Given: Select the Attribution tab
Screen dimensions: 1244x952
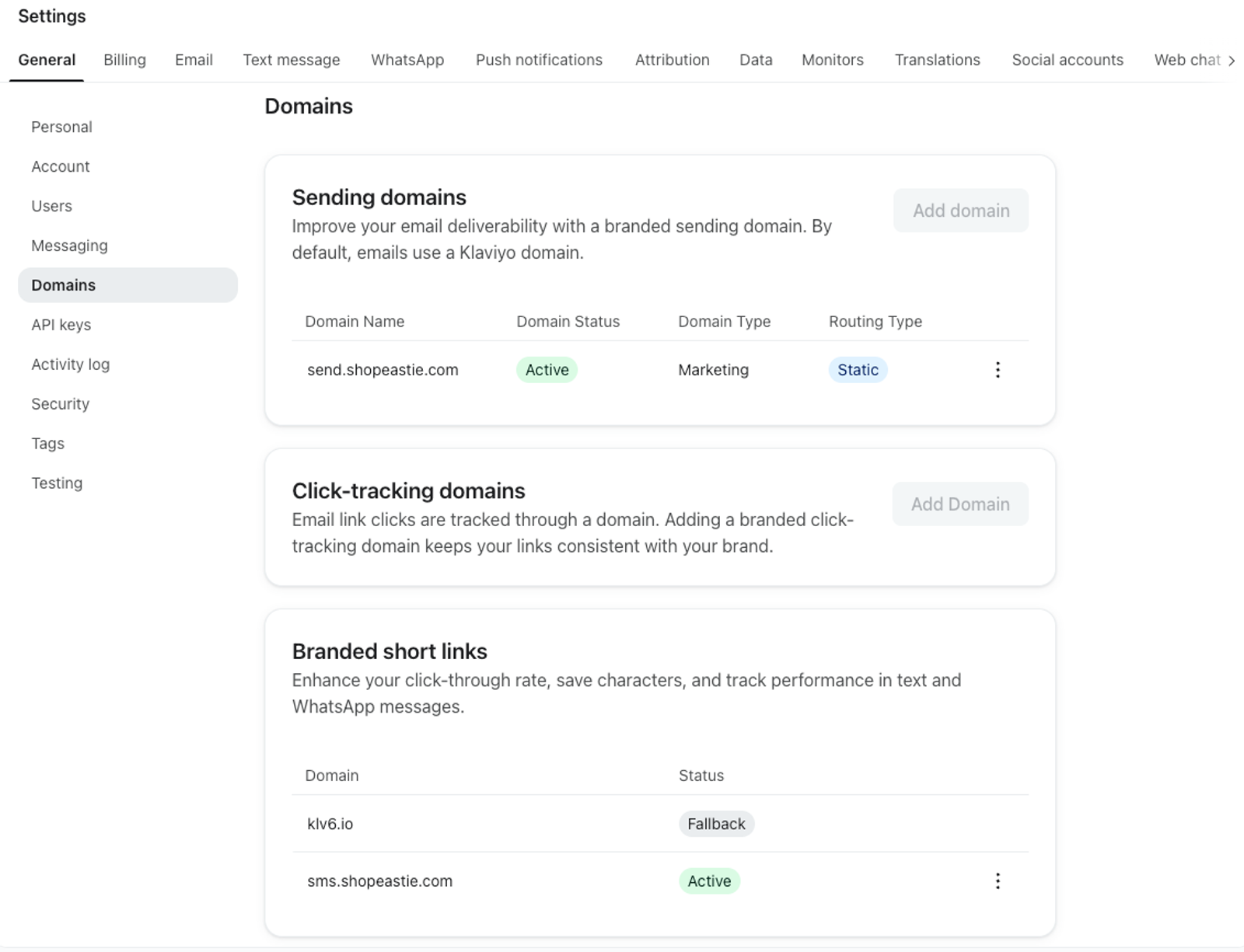Looking at the screenshot, I should (x=672, y=60).
